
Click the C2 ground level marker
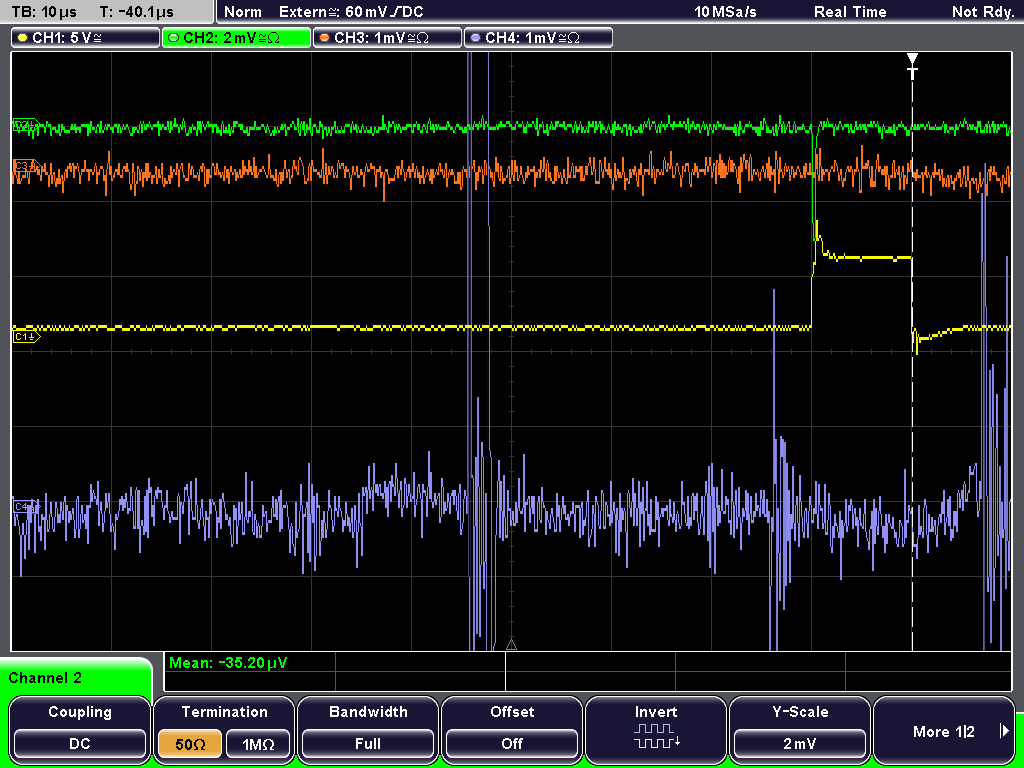point(26,124)
